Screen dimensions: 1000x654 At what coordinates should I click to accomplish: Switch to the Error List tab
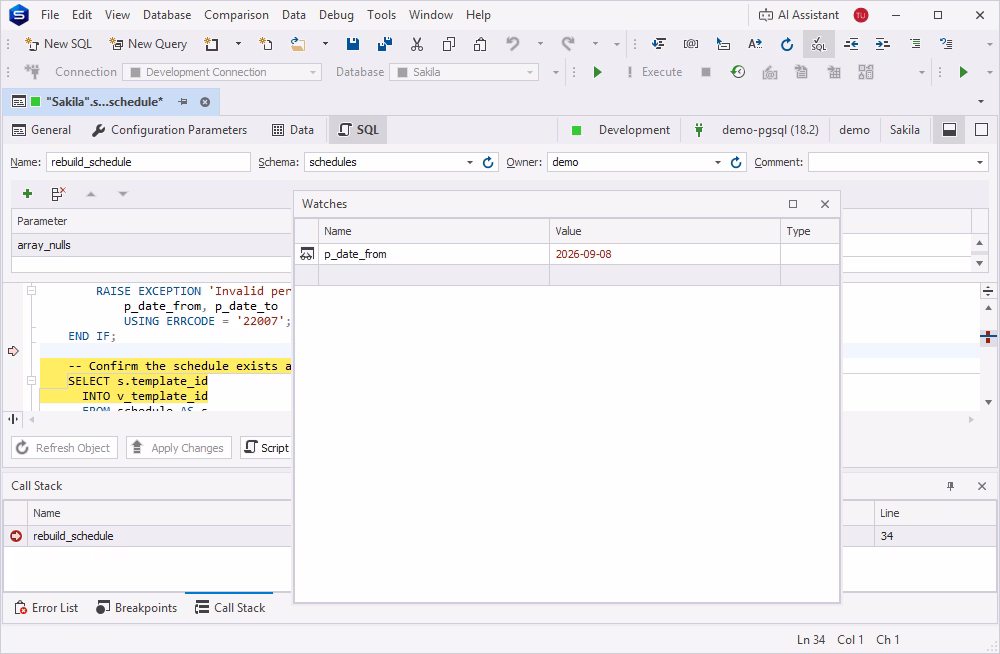click(46, 608)
